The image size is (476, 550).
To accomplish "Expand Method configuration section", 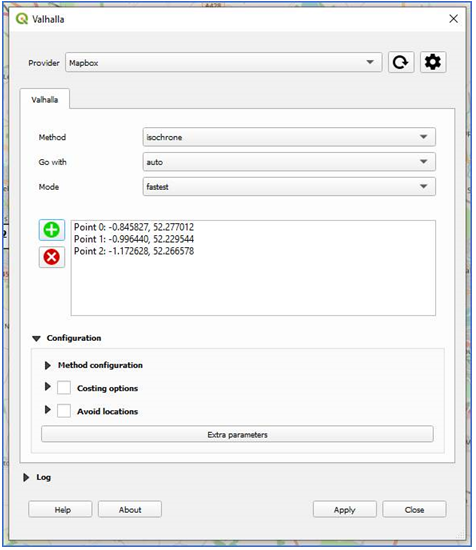I will click(x=48, y=365).
